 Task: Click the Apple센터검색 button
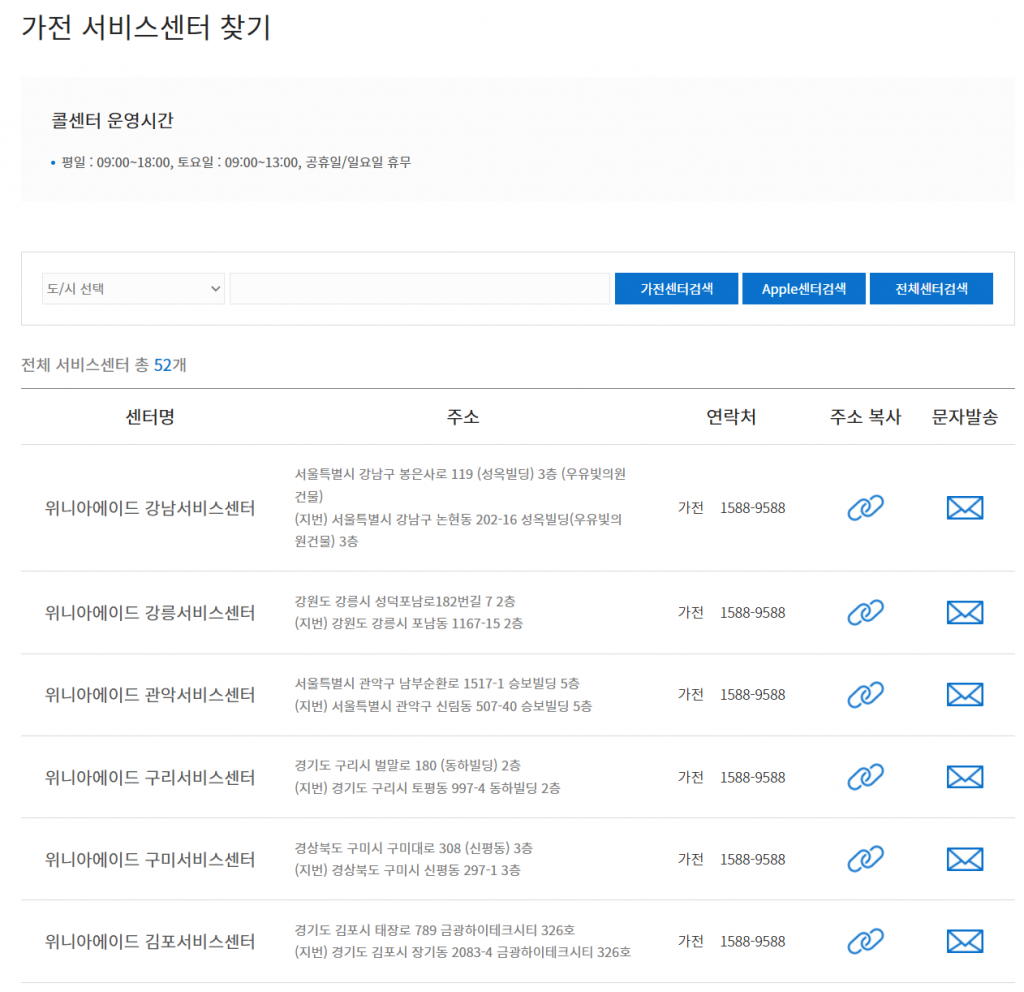[x=803, y=288]
